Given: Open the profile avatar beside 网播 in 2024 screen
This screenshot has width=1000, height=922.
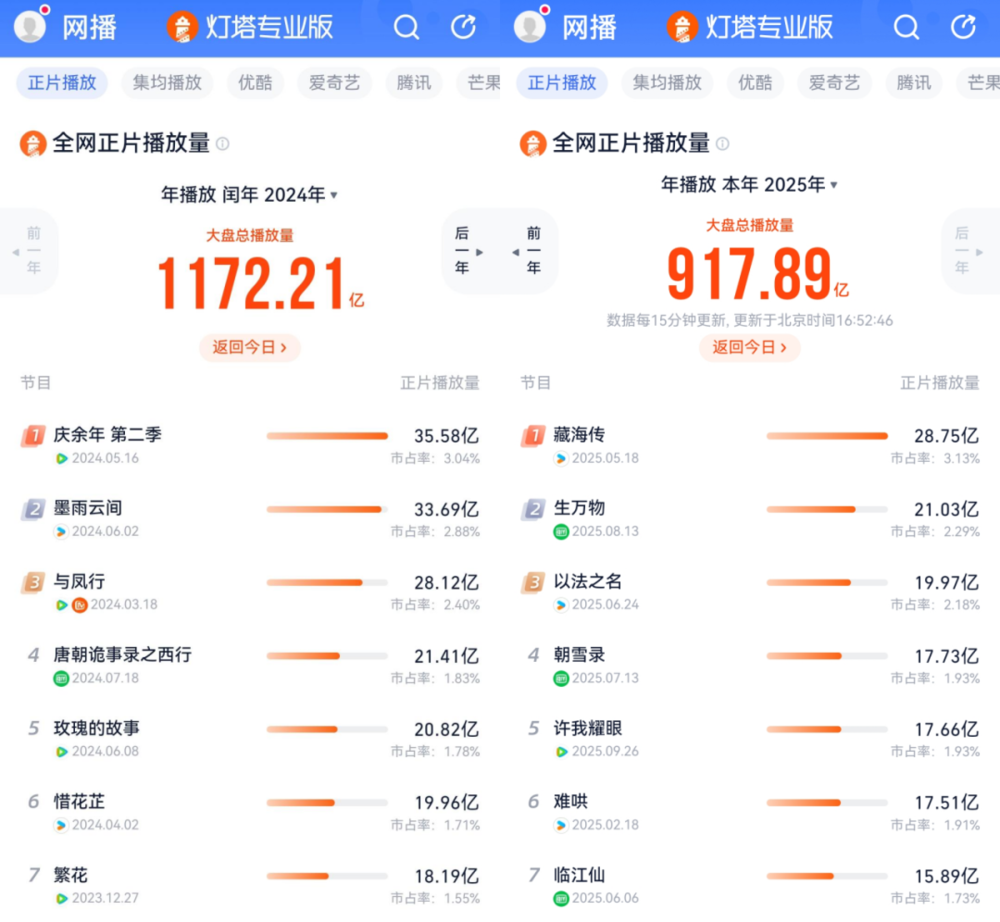Looking at the screenshot, I should point(30,27).
